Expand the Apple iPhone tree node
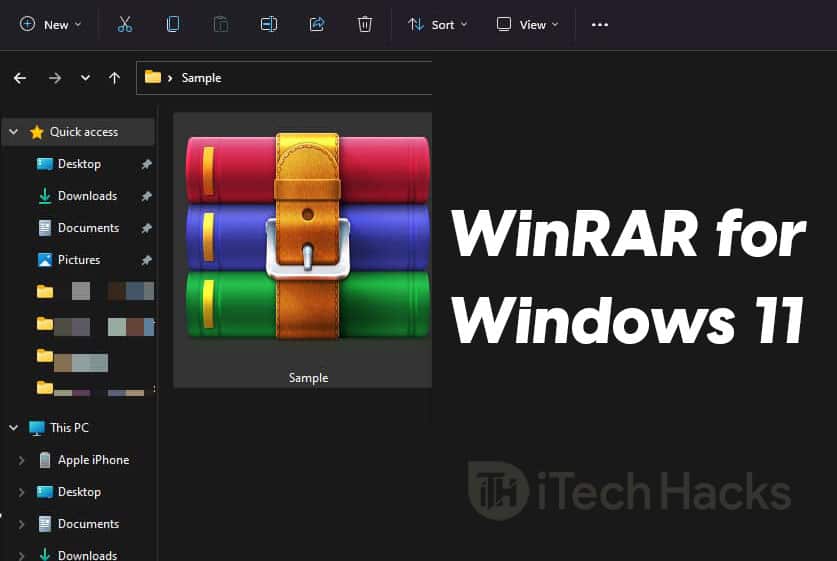837x561 pixels. pyautogui.click(x=22, y=460)
